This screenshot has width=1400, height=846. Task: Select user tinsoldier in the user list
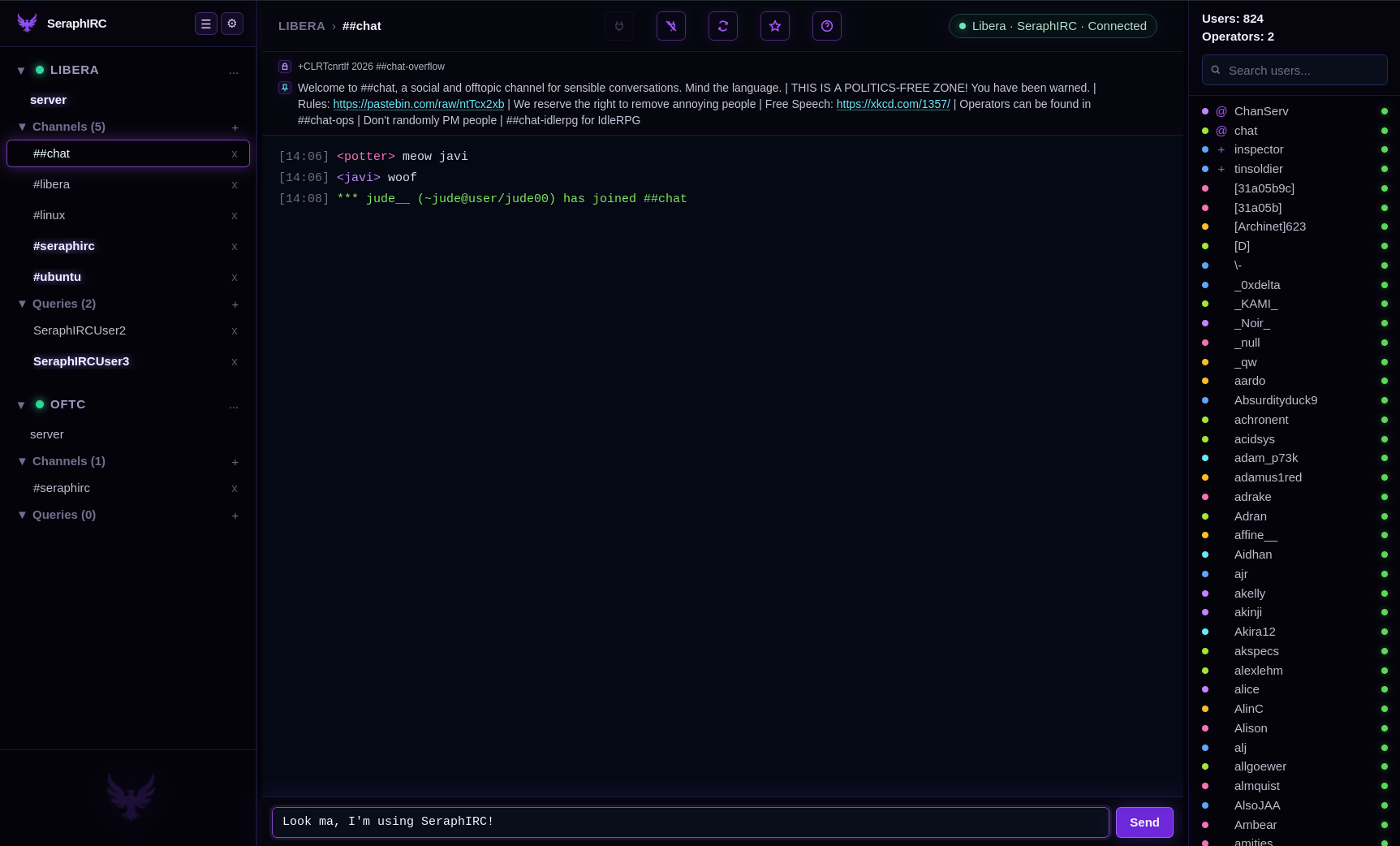pyautogui.click(x=1294, y=169)
